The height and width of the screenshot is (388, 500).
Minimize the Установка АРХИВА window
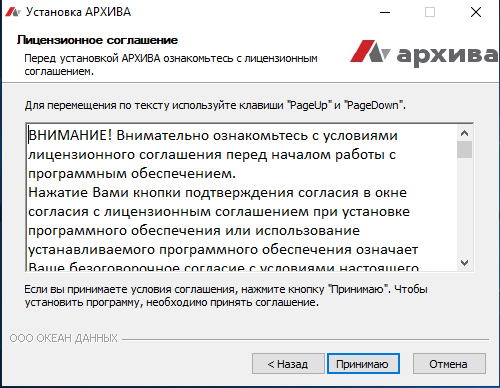point(385,12)
